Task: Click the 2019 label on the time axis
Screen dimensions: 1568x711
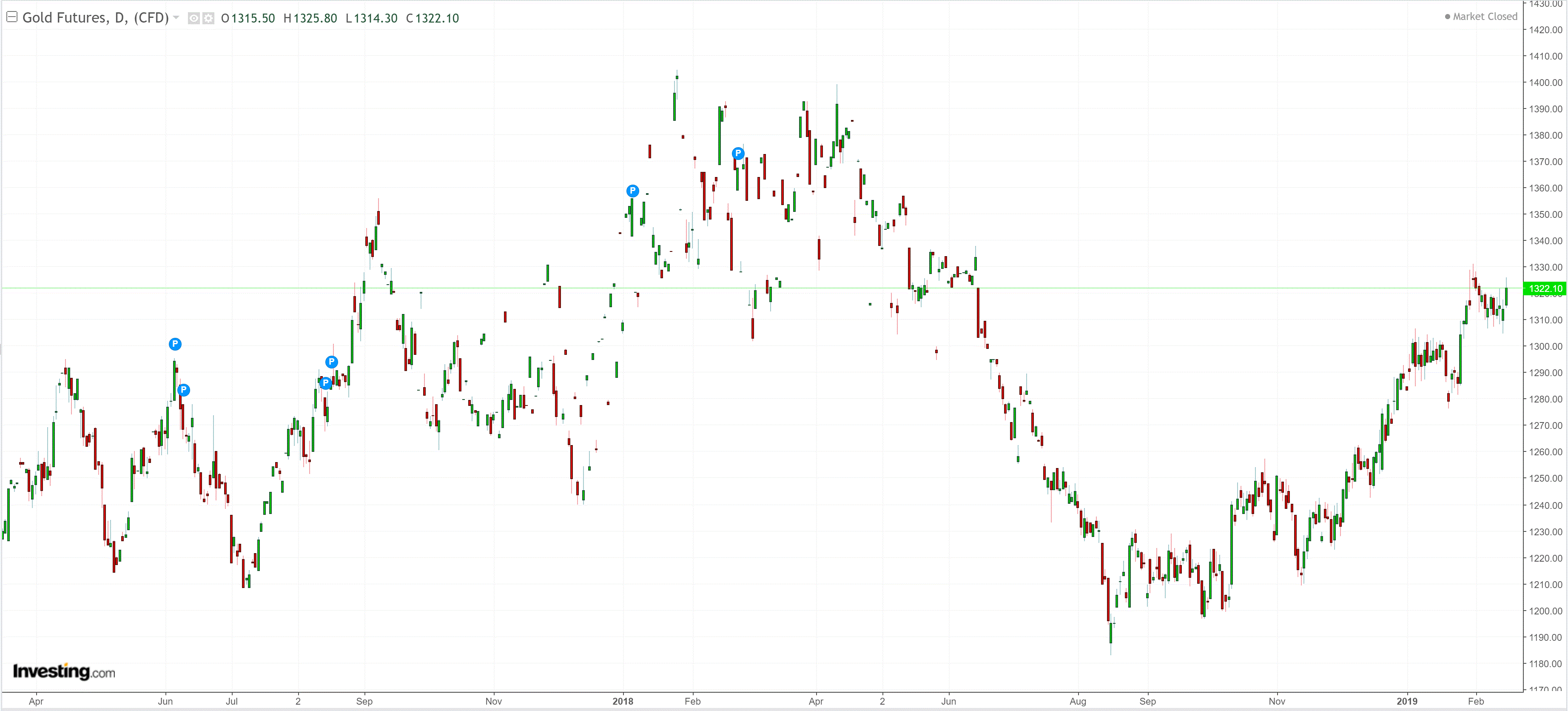Action: (x=1407, y=701)
